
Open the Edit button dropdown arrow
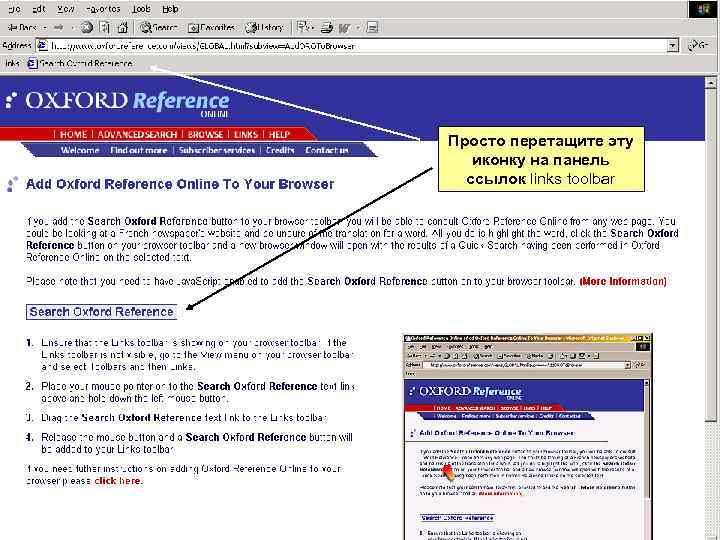click(x=358, y=28)
